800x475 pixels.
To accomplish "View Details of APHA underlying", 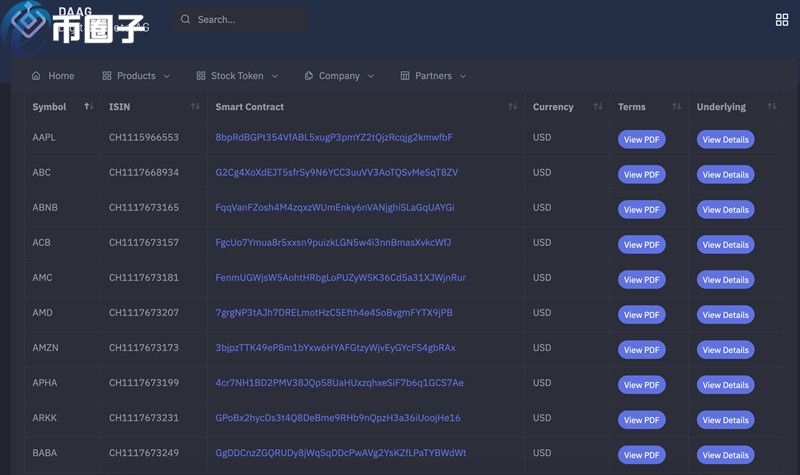I will click(725, 385).
